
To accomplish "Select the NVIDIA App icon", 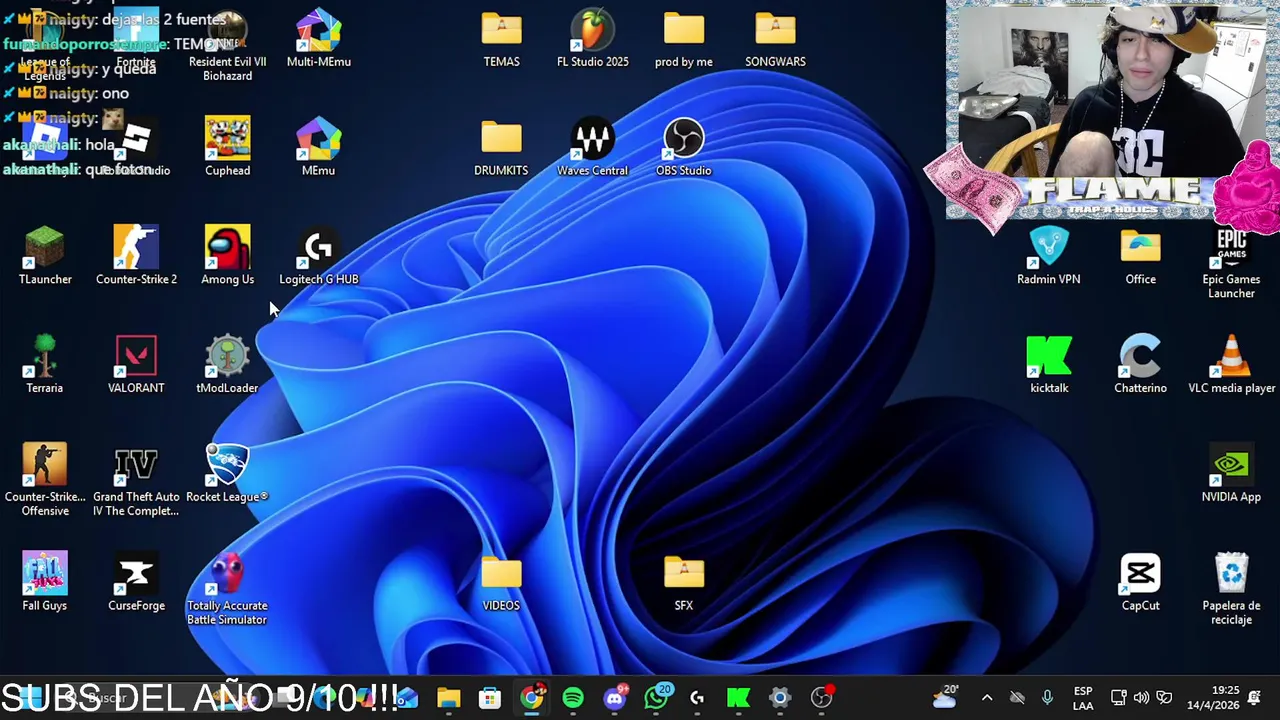I will click(1231, 474).
